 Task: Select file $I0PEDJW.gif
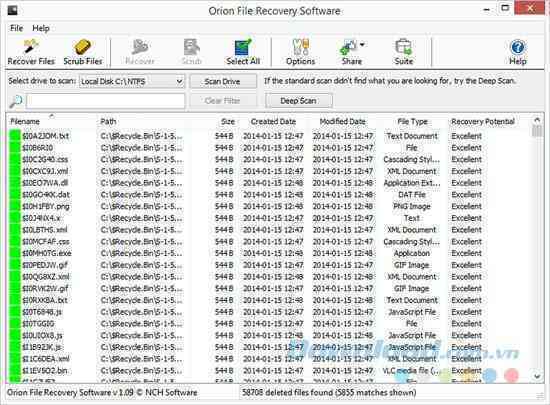[45, 265]
